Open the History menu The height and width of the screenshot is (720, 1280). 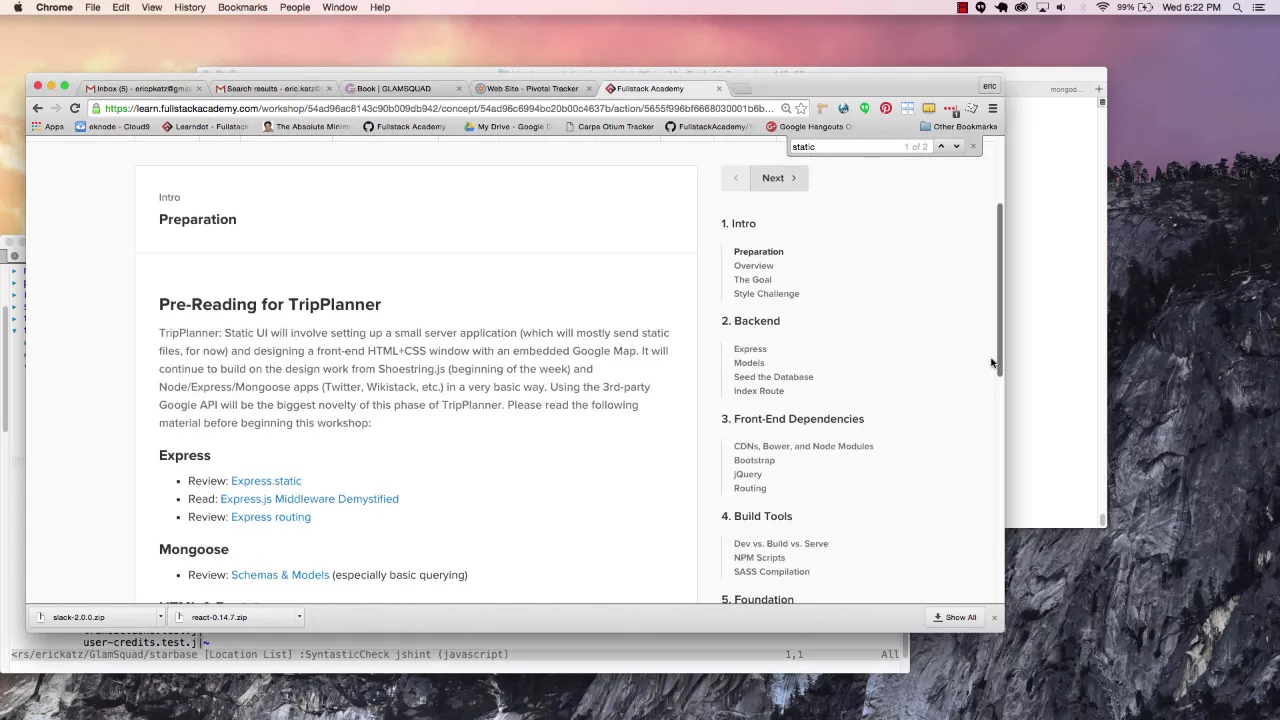coord(189,7)
